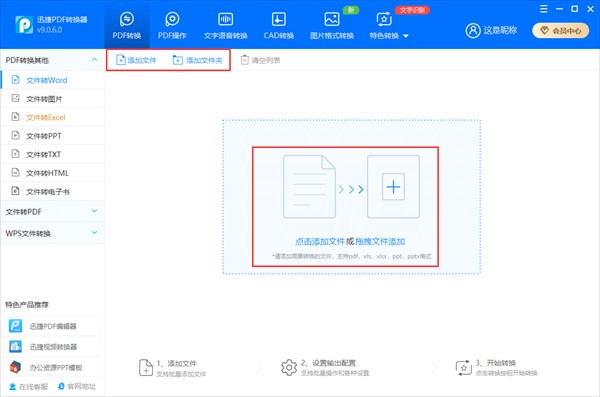The width and height of the screenshot is (600, 397).
Task: Open the 会员中心 button
Action: (560, 31)
